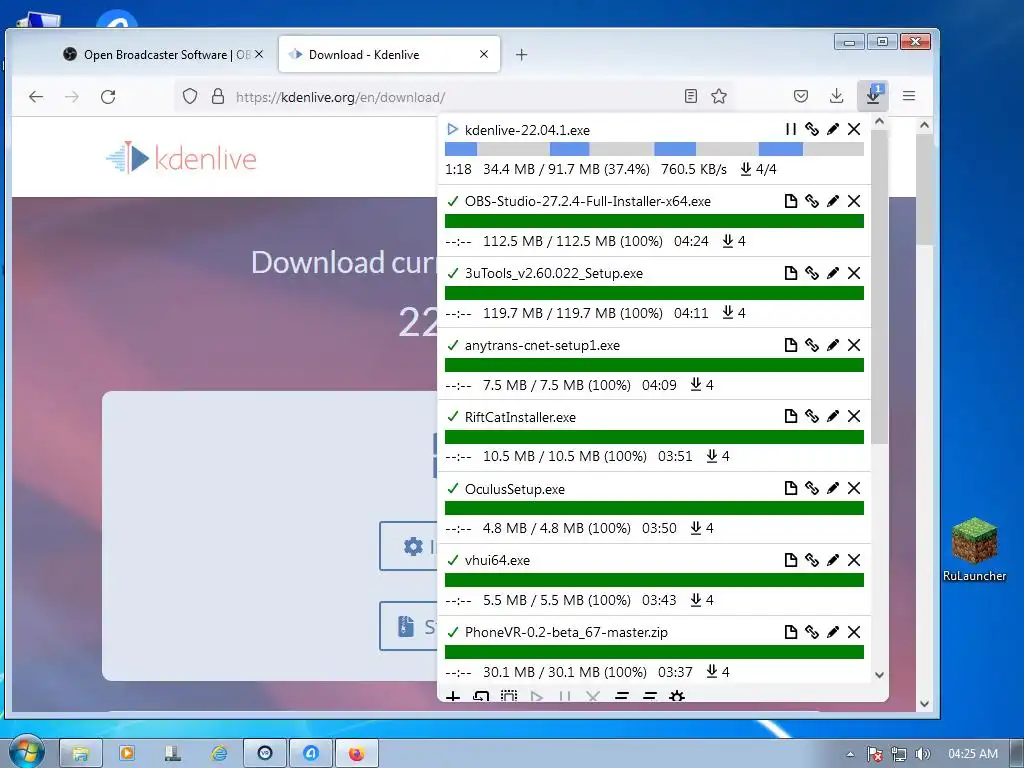Bookmark this page with star icon
This screenshot has width=1024, height=768.
pyautogui.click(x=719, y=97)
